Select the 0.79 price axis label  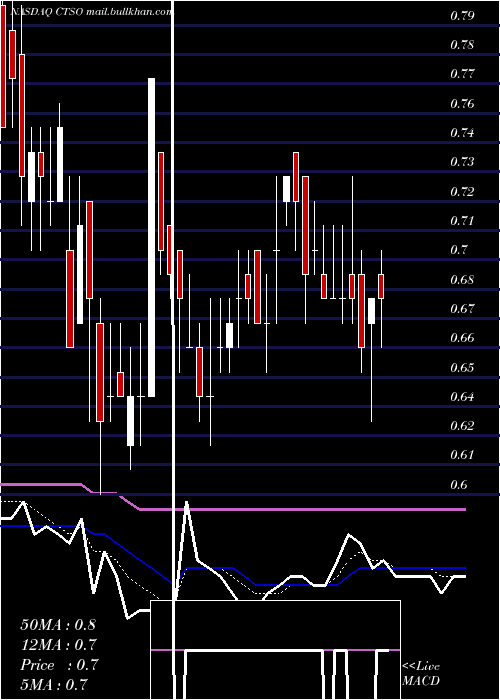tap(462, 17)
